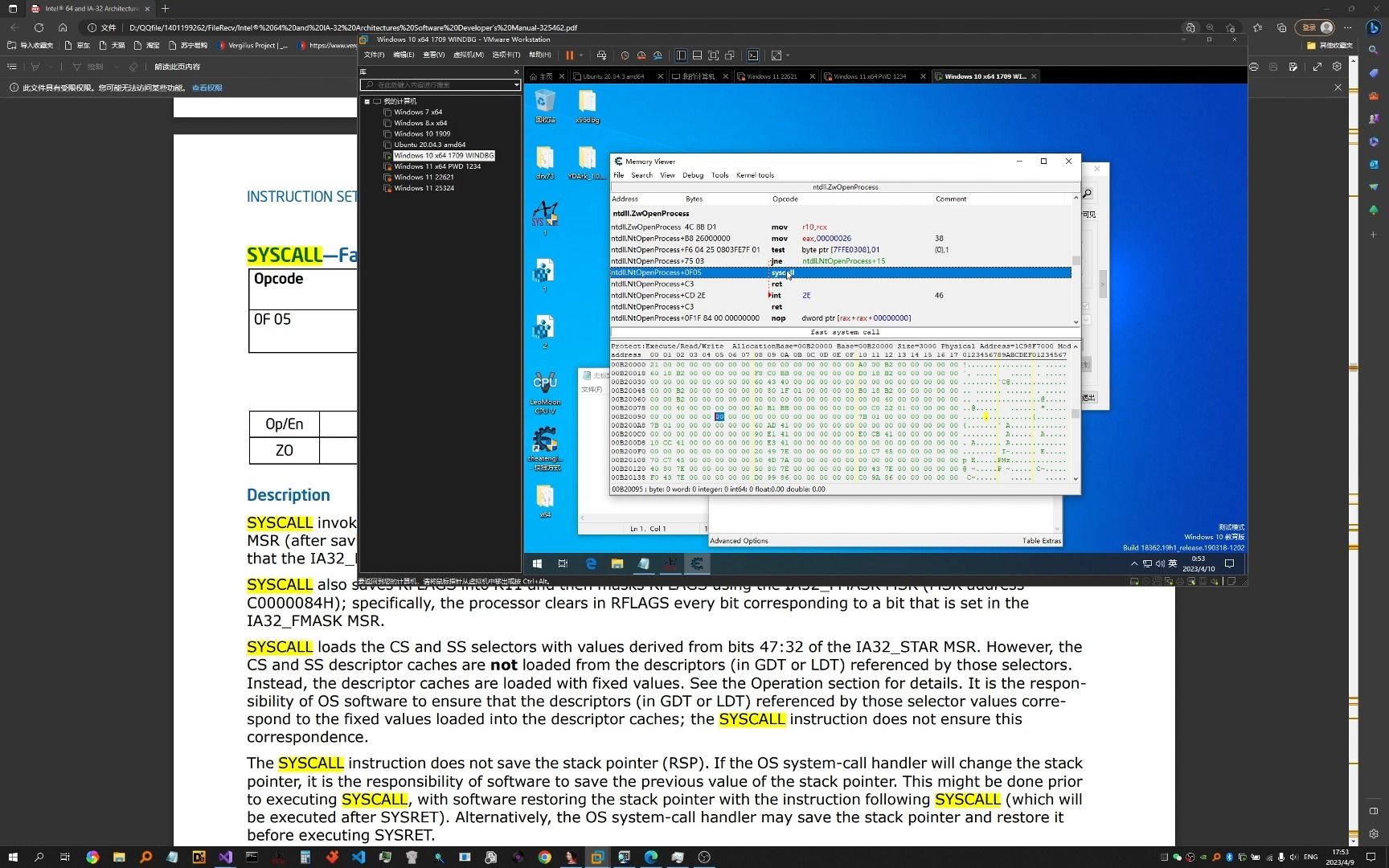Select Windows 10 1909 in library

click(422, 134)
